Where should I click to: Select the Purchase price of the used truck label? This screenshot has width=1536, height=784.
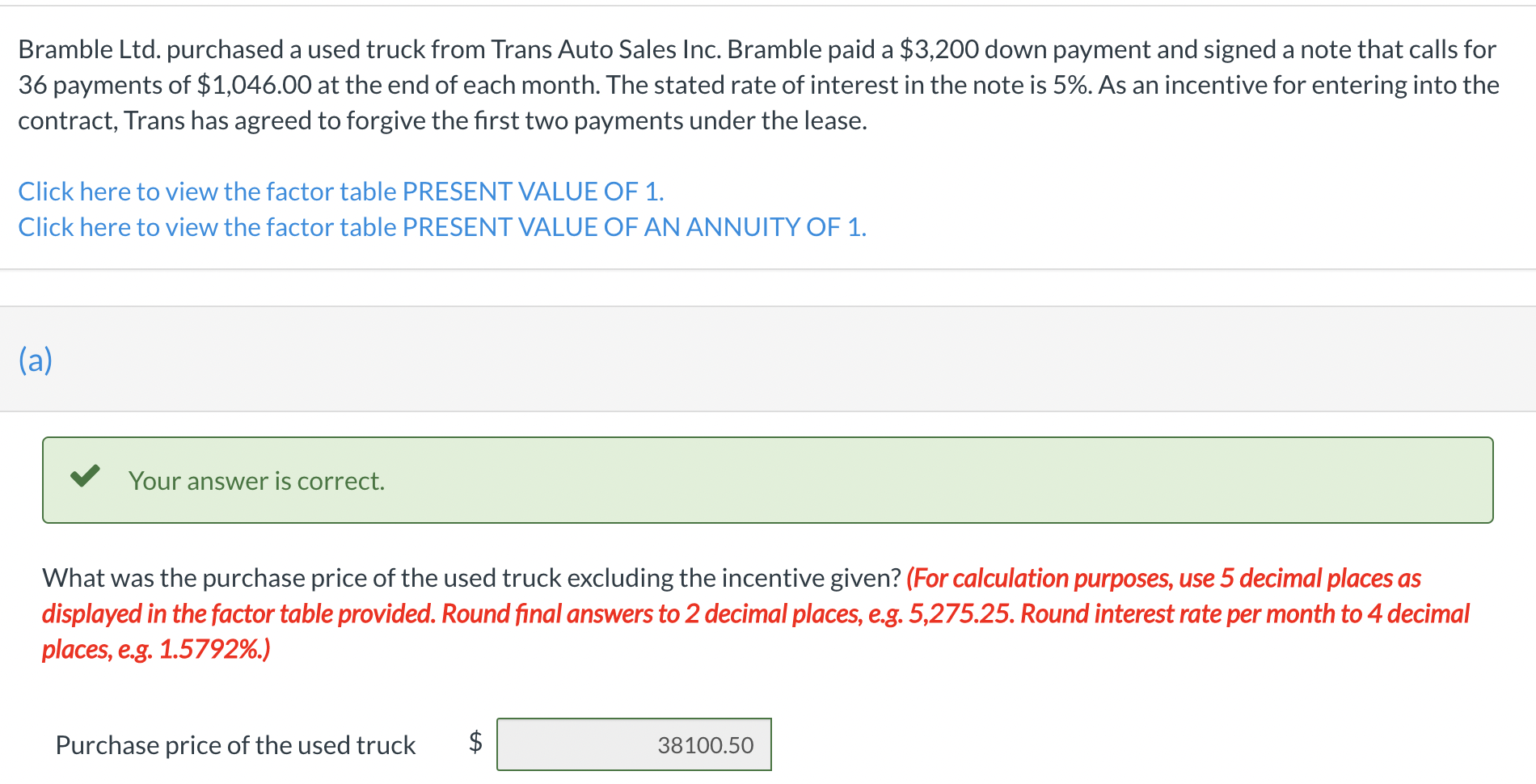point(235,744)
